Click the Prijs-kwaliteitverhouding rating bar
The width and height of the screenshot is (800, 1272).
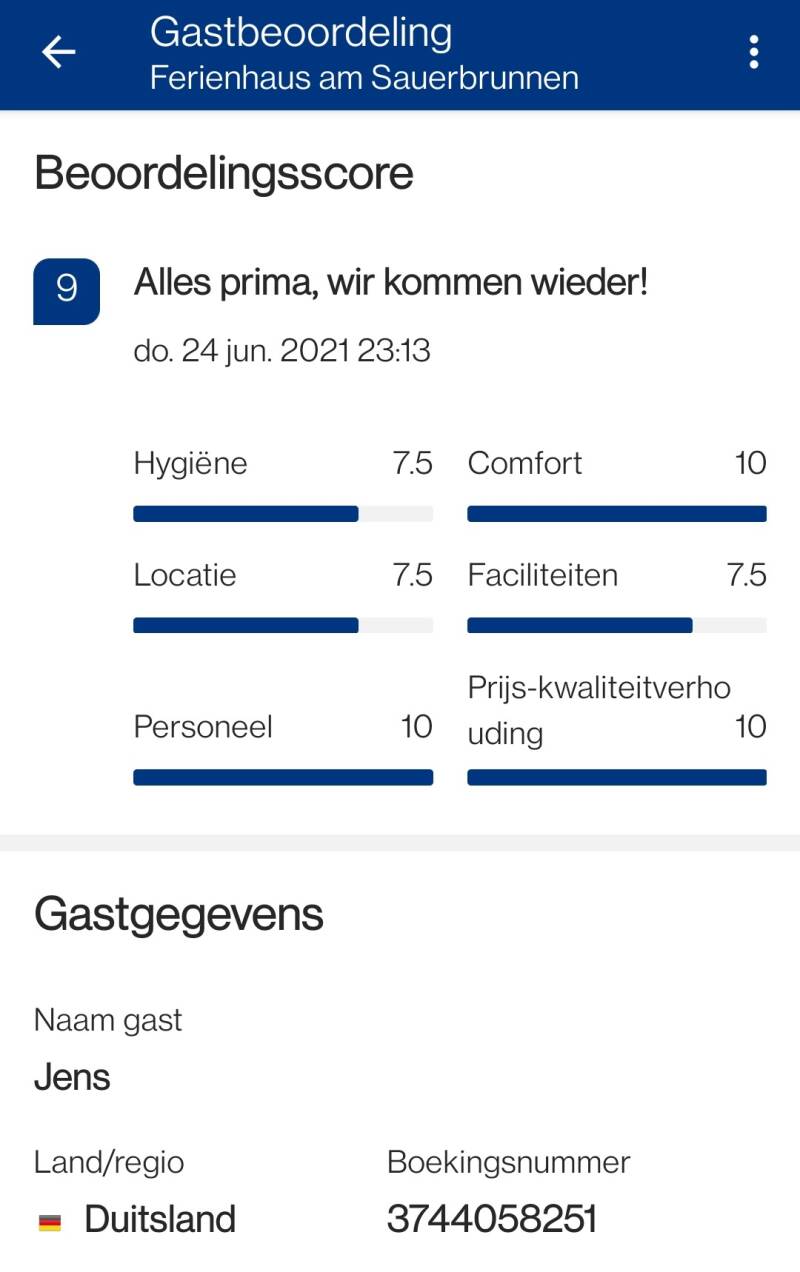point(616,778)
